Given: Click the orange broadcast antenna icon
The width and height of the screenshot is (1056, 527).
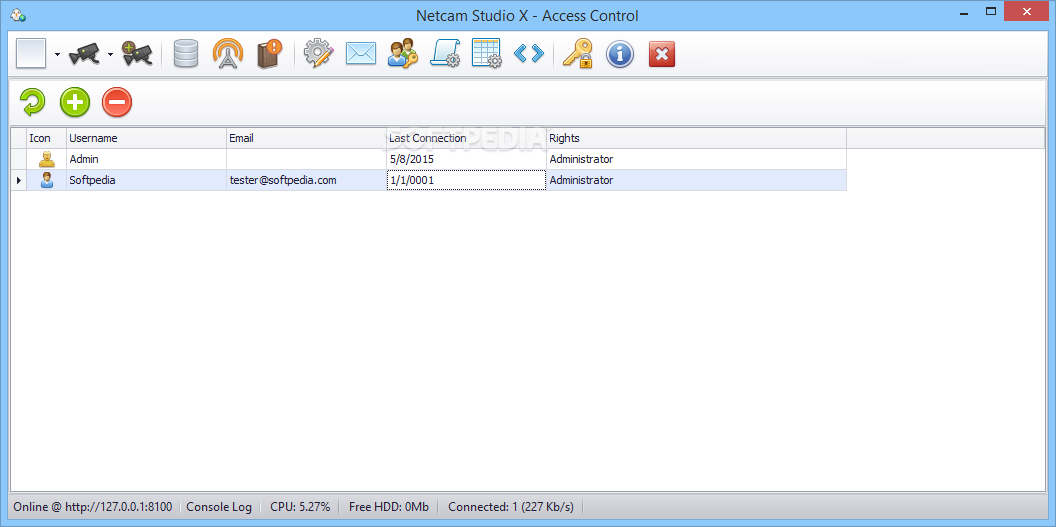Looking at the screenshot, I should (x=228, y=53).
